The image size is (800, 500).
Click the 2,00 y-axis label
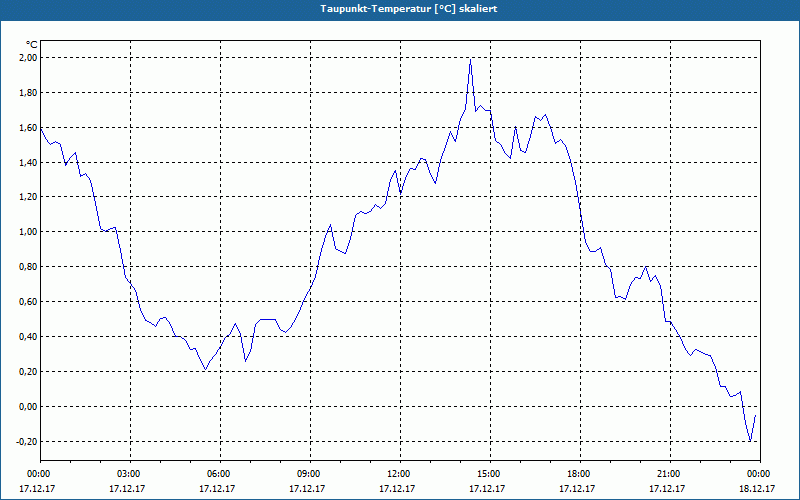pos(28,58)
